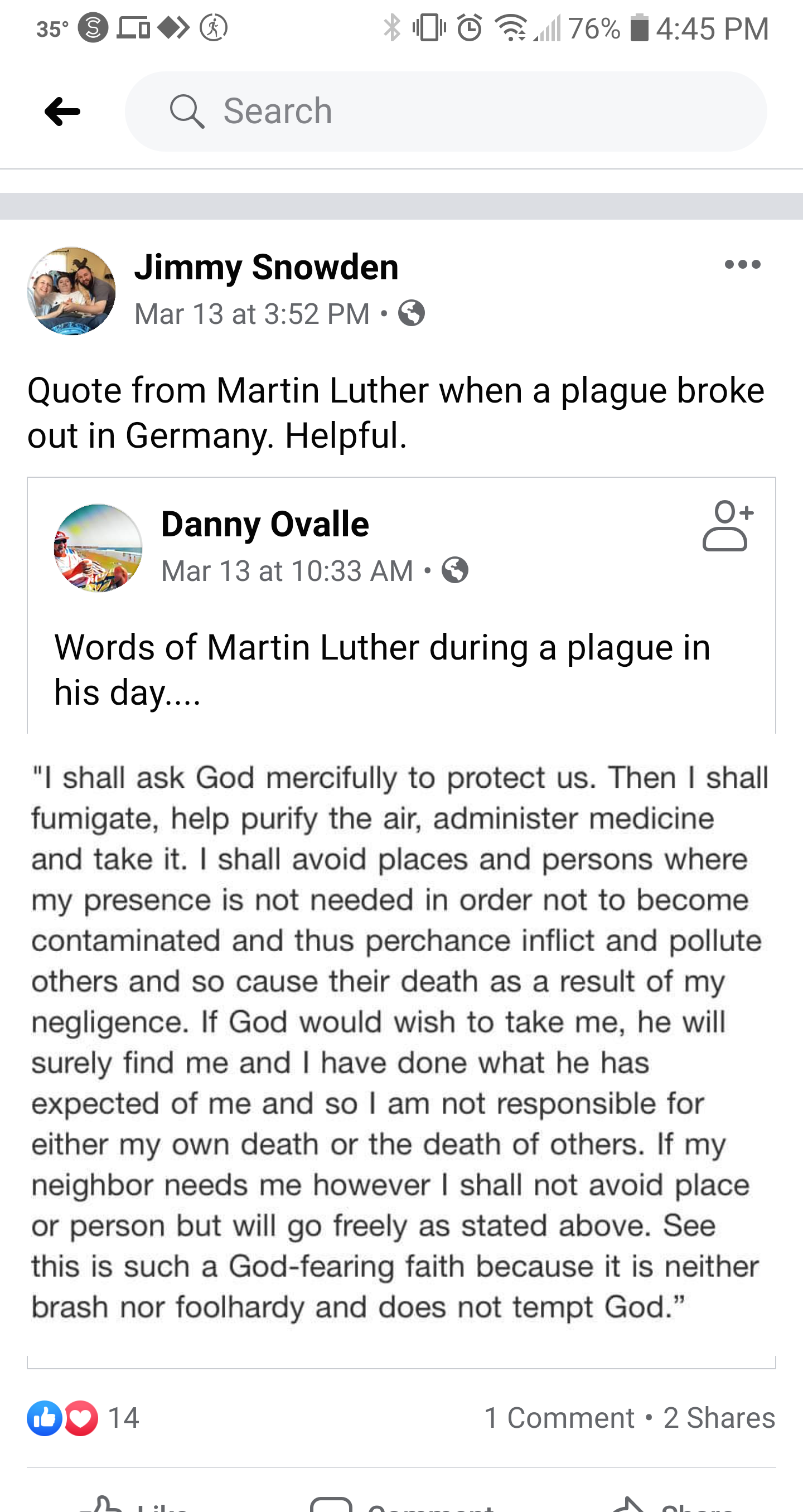Viewport: 803px width, 1512px height.
Task: Tap the add friend icon for Danny Ovalle
Action: click(727, 526)
